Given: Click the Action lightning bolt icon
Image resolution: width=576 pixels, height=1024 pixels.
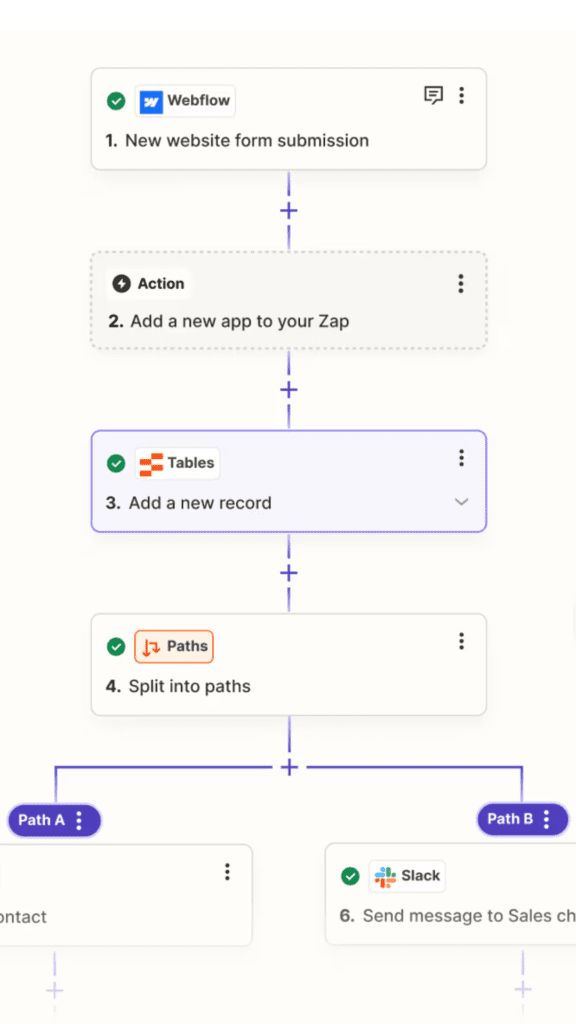Looking at the screenshot, I should pyautogui.click(x=121, y=283).
